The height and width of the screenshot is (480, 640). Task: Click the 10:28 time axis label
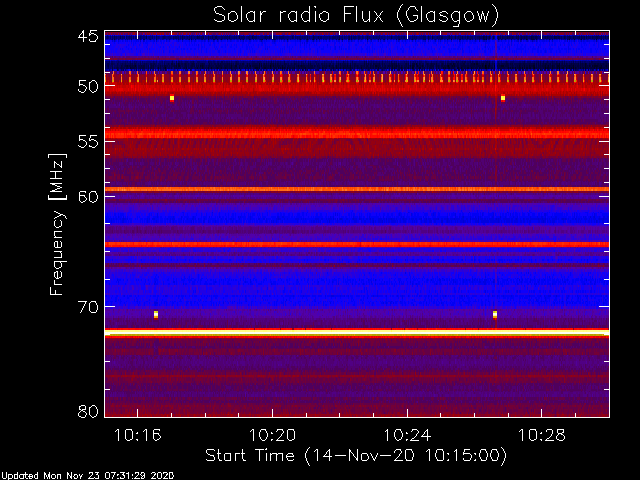point(542,435)
